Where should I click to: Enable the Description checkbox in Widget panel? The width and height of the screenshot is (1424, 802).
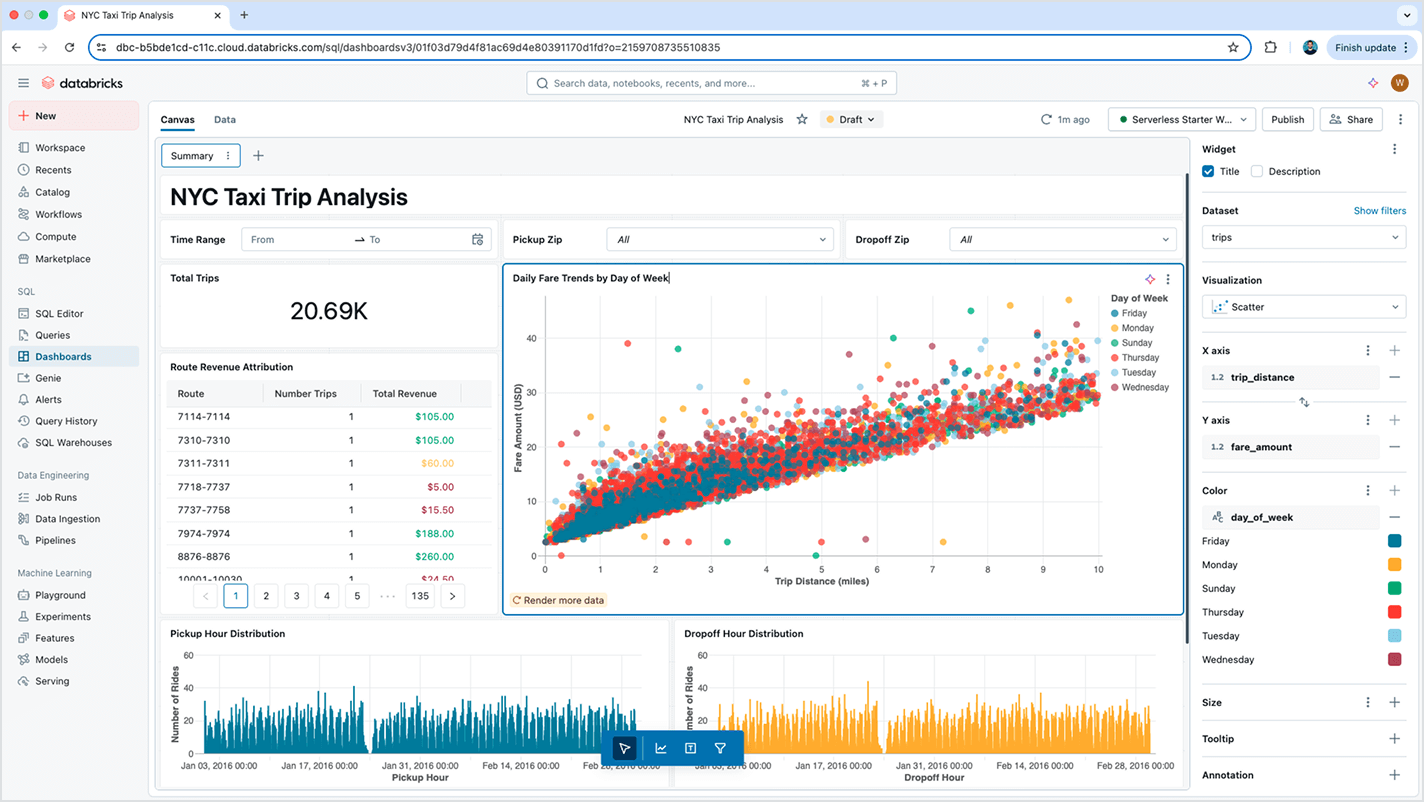tap(1259, 171)
